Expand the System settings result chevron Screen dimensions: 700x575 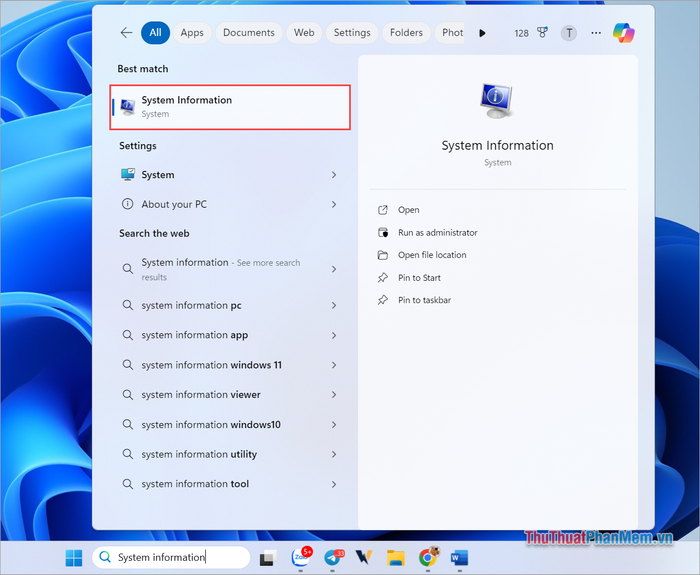[x=333, y=175]
